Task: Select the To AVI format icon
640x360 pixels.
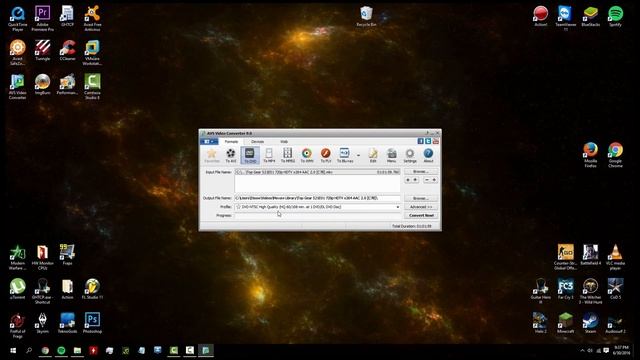Action: click(x=231, y=155)
